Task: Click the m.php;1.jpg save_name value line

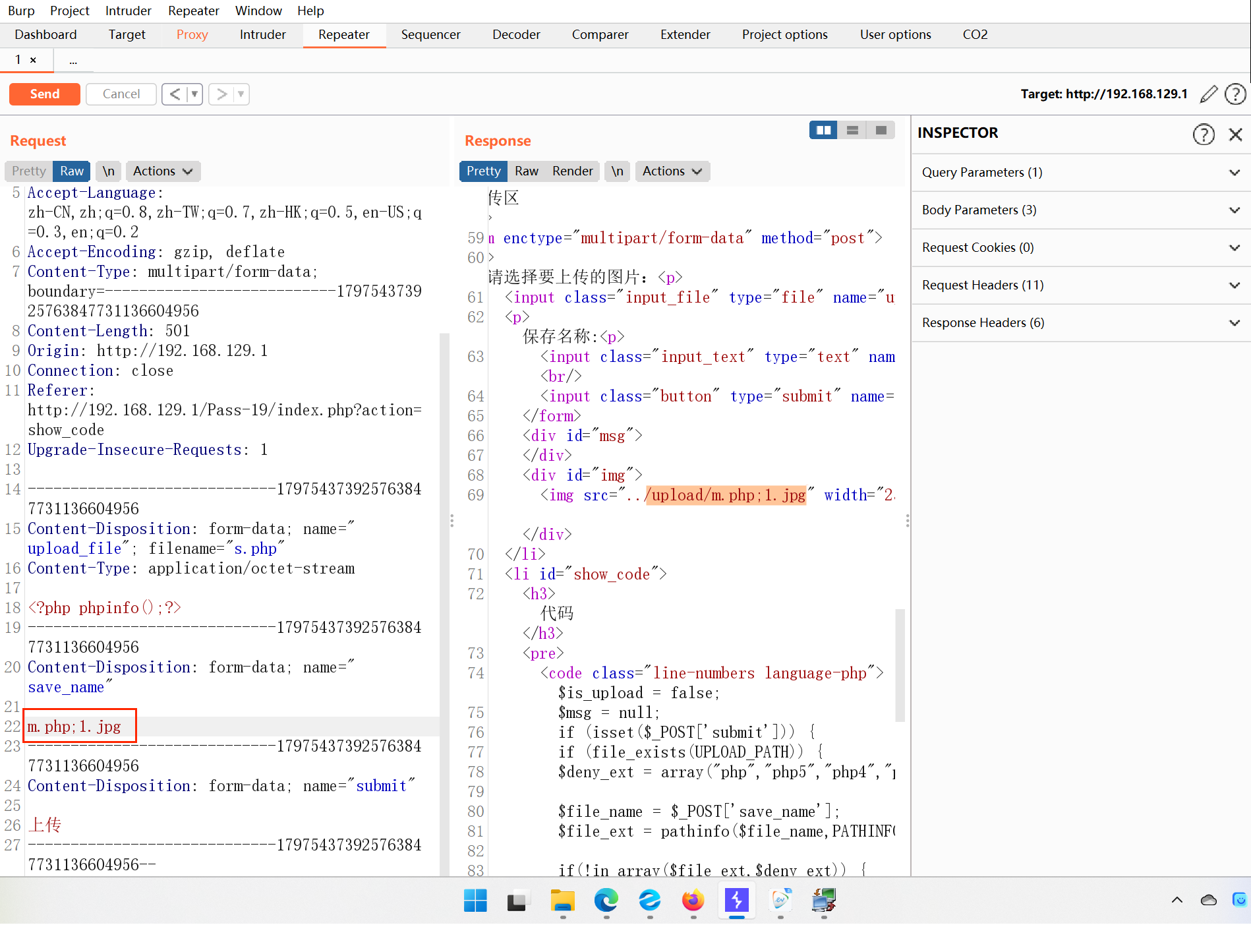Action: pos(74,727)
